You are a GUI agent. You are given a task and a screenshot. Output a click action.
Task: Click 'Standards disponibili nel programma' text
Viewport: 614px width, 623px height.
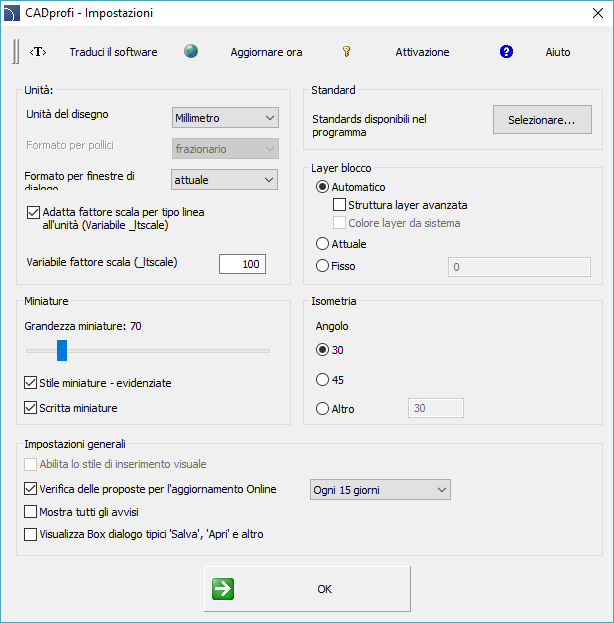click(x=369, y=126)
